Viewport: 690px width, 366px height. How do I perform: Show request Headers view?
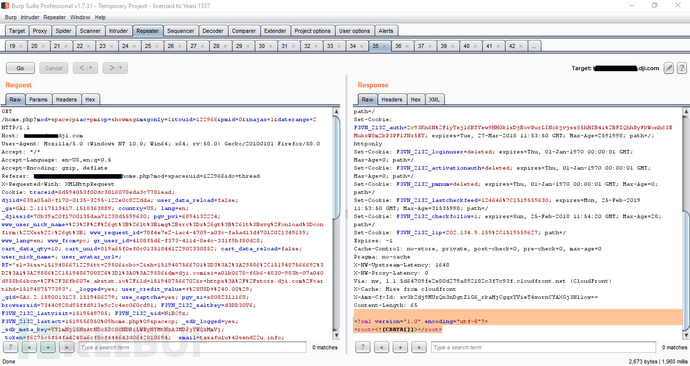(x=66, y=99)
